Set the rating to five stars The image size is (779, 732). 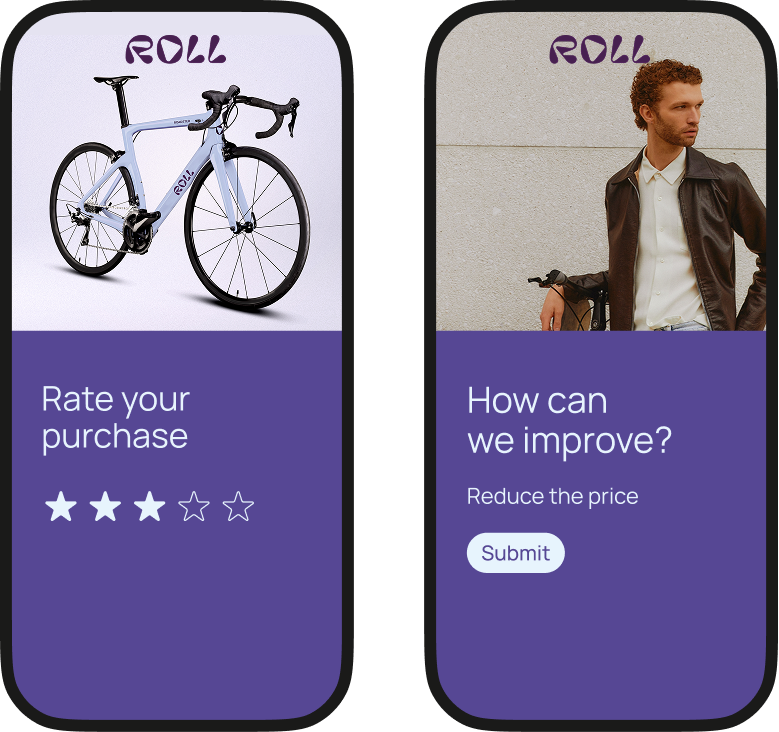(x=238, y=506)
